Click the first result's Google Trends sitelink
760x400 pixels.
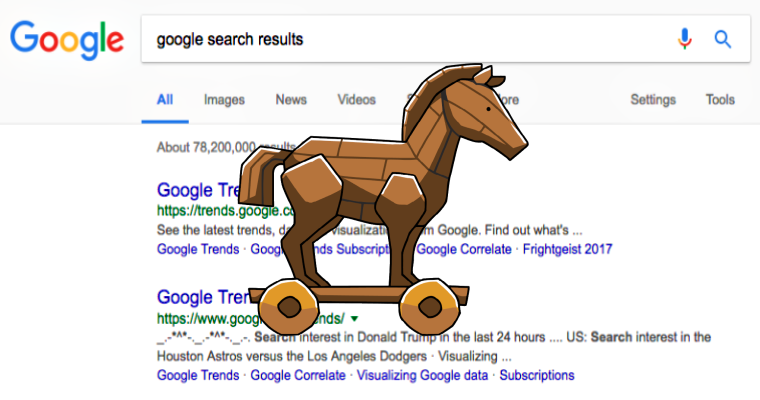(x=198, y=249)
